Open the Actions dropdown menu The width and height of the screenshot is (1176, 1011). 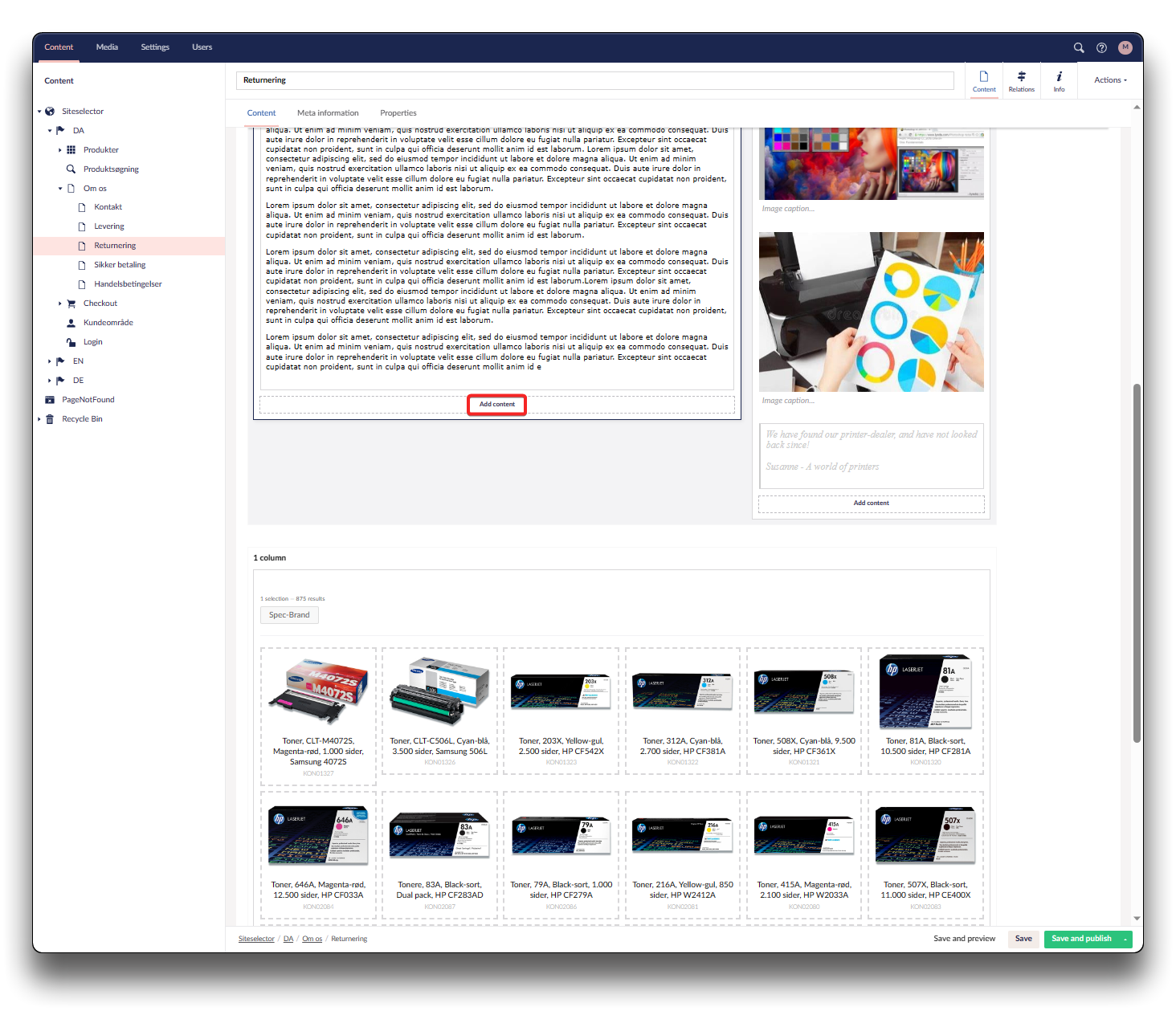[x=1110, y=80]
